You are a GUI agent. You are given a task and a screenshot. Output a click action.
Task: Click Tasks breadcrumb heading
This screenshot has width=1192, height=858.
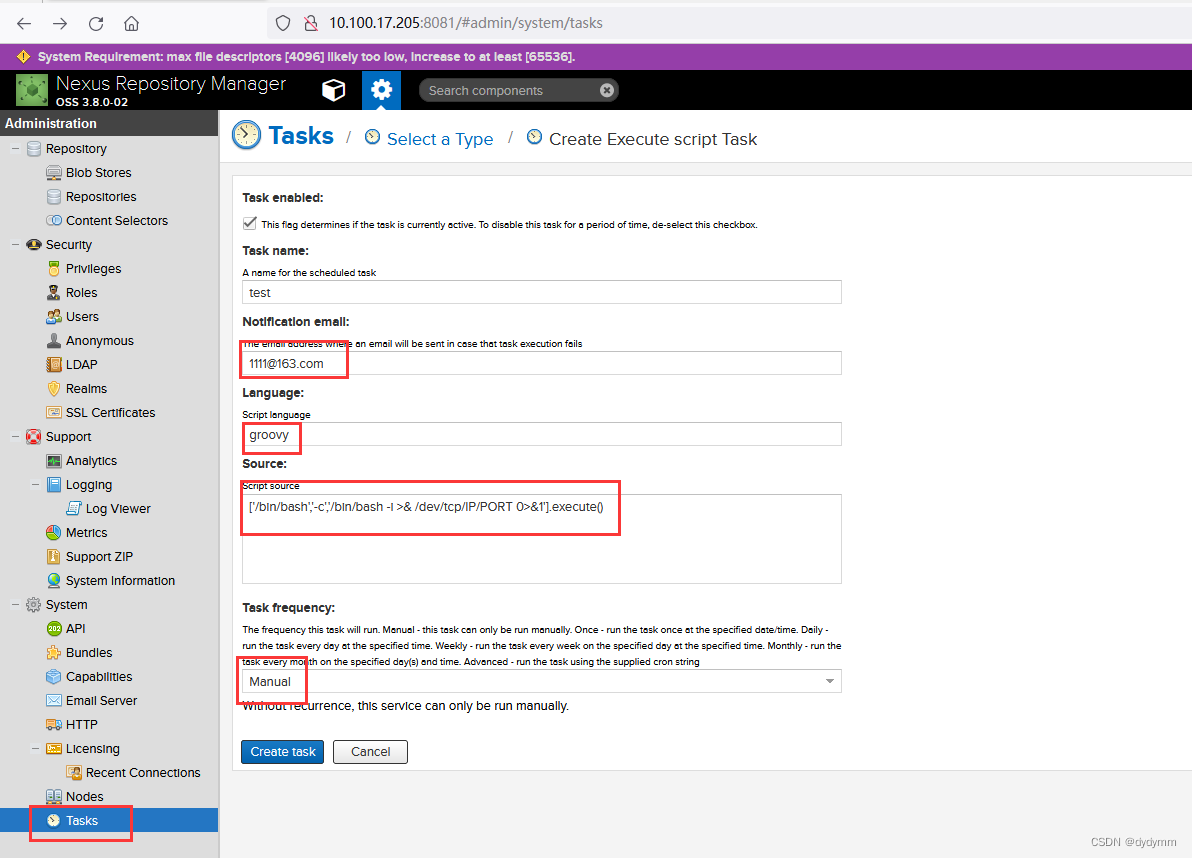pos(301,136)
